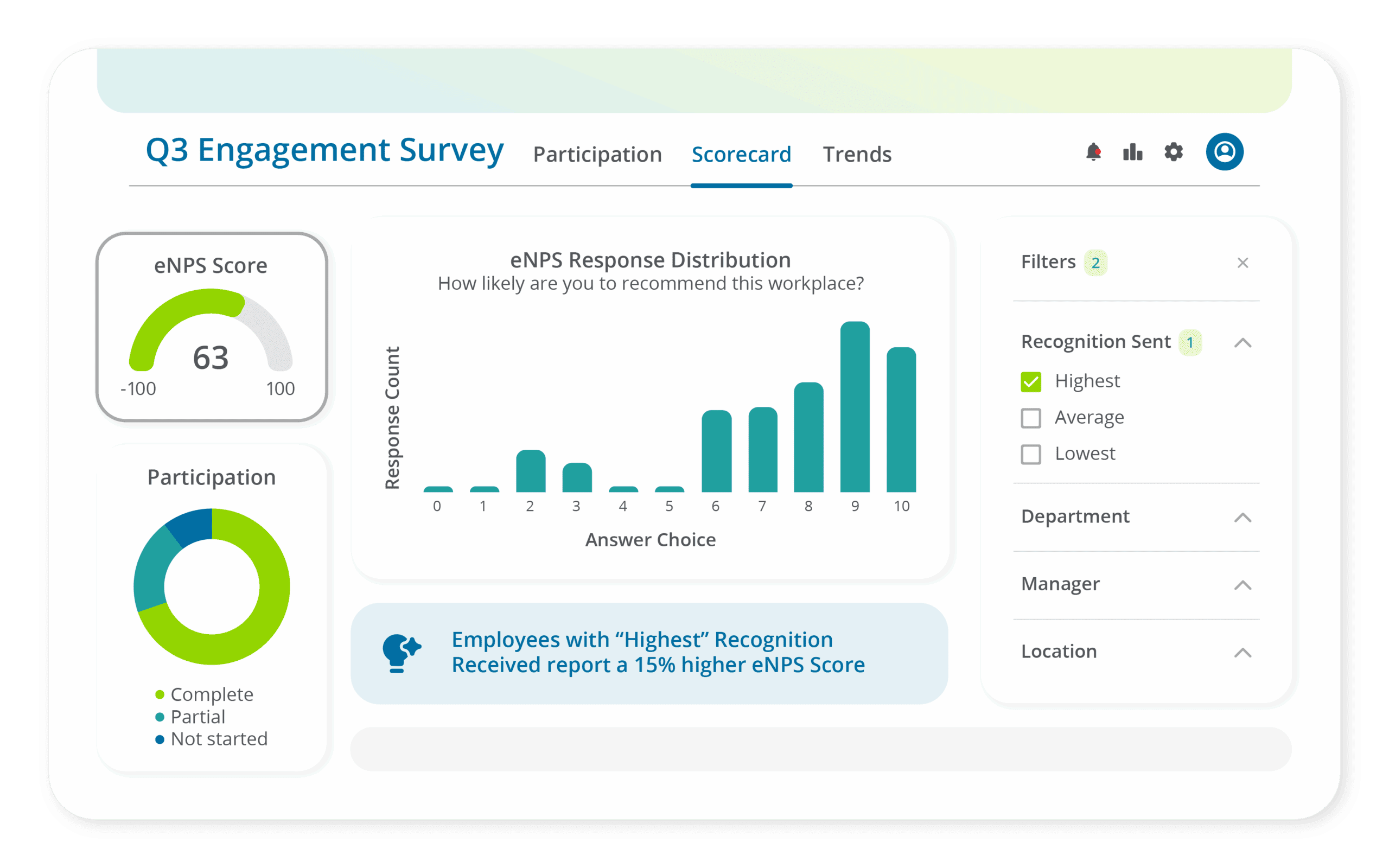Open settings gear icon

tap(1173, 152)
